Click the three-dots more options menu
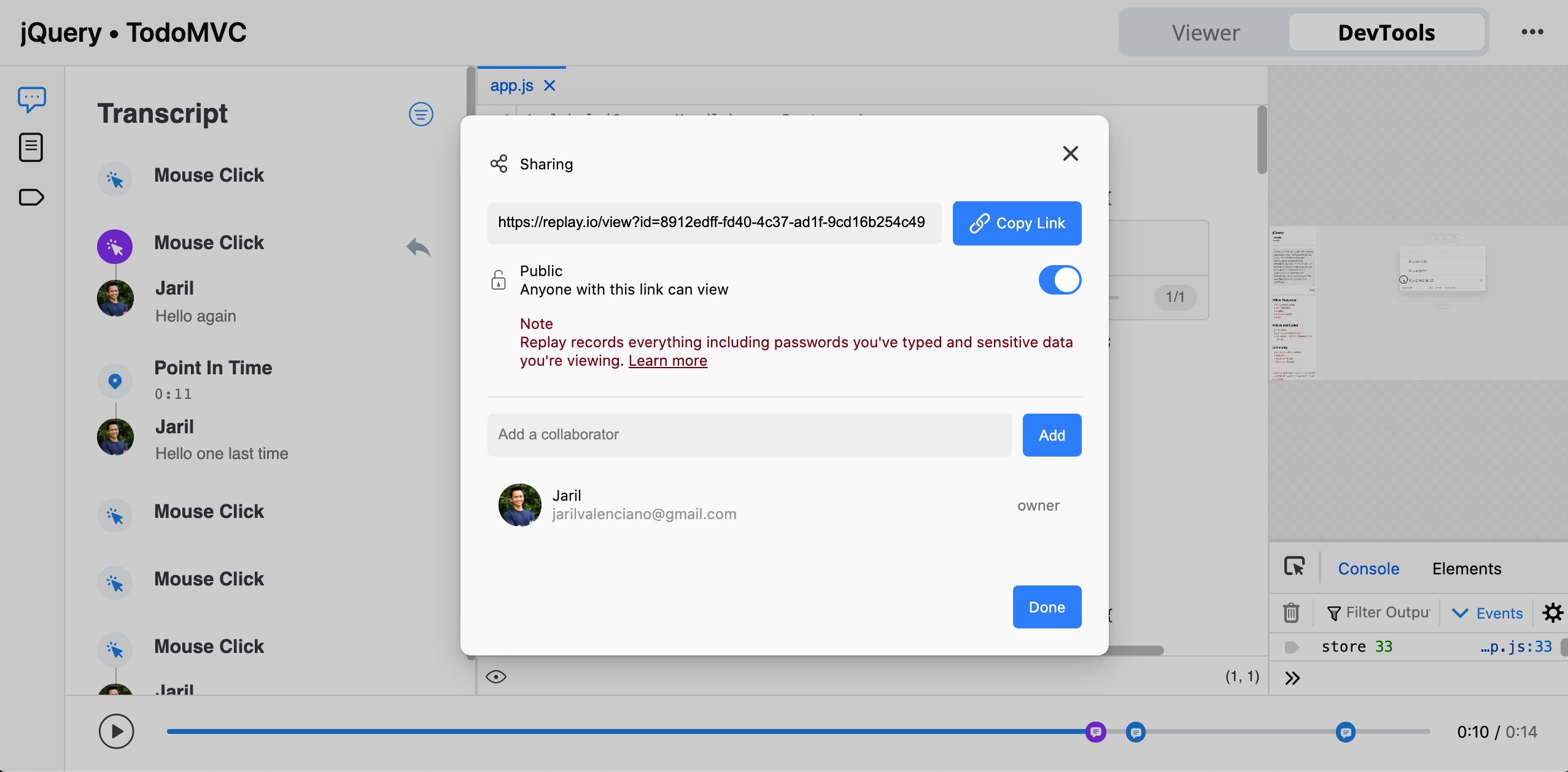Screen dimensions: 1568x772 tap(1532, 32)
